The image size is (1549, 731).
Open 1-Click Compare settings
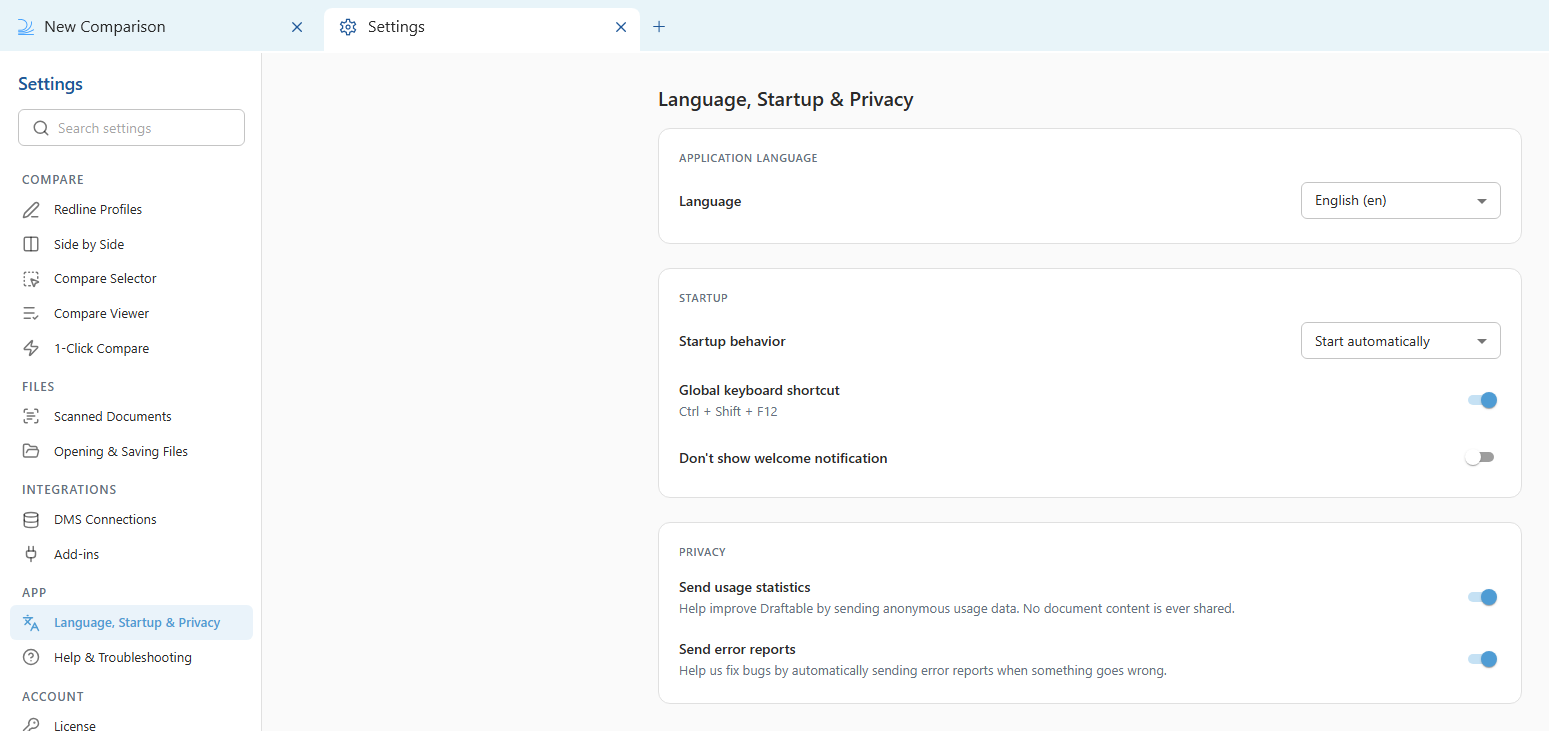(x=131, y=348)
